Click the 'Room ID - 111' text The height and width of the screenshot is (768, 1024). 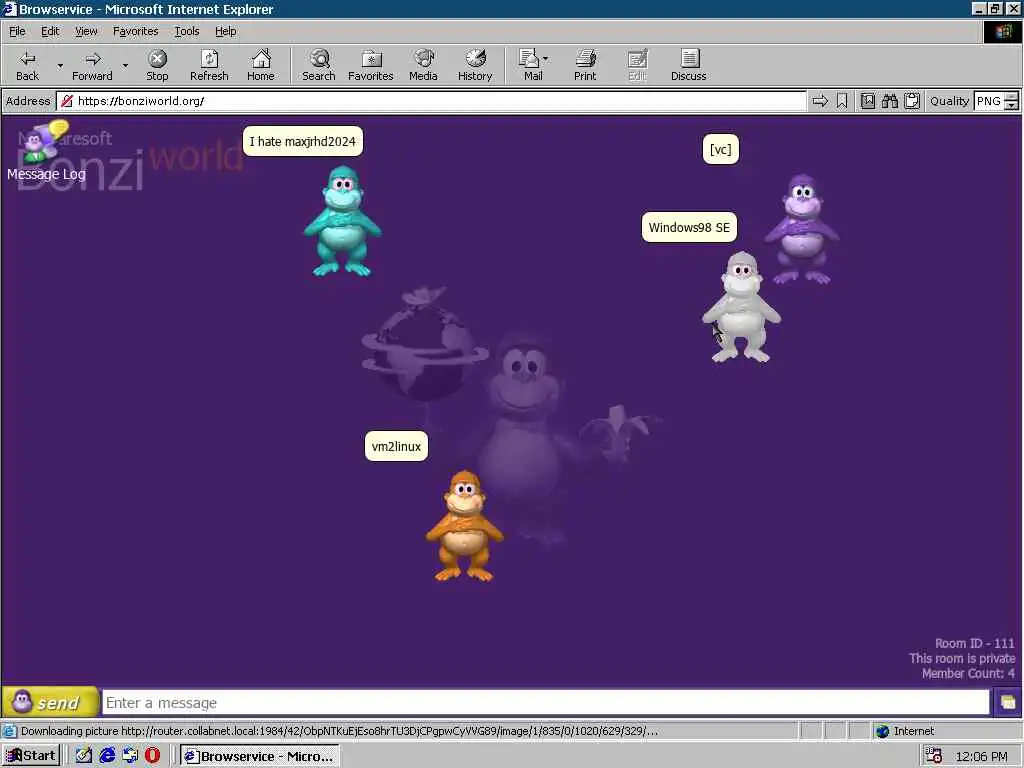tap(974, 643)
